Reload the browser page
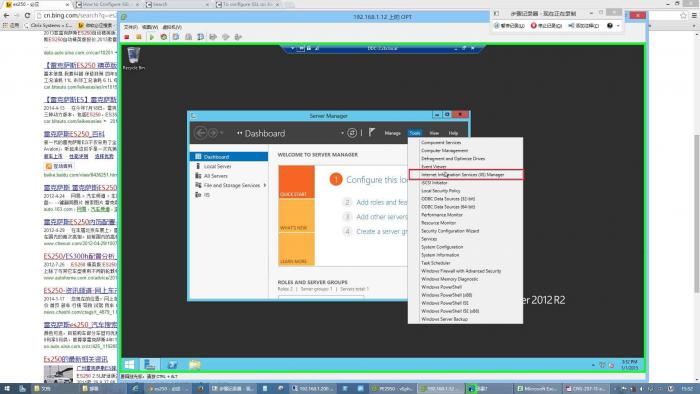Screen dimensions: 700x394 pos(27,15)
